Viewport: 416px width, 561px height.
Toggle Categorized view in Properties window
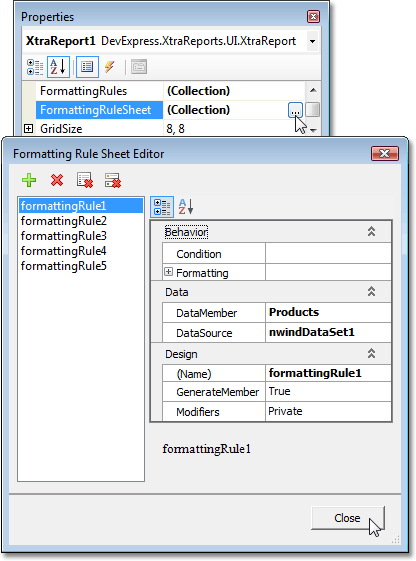[35, 67]
